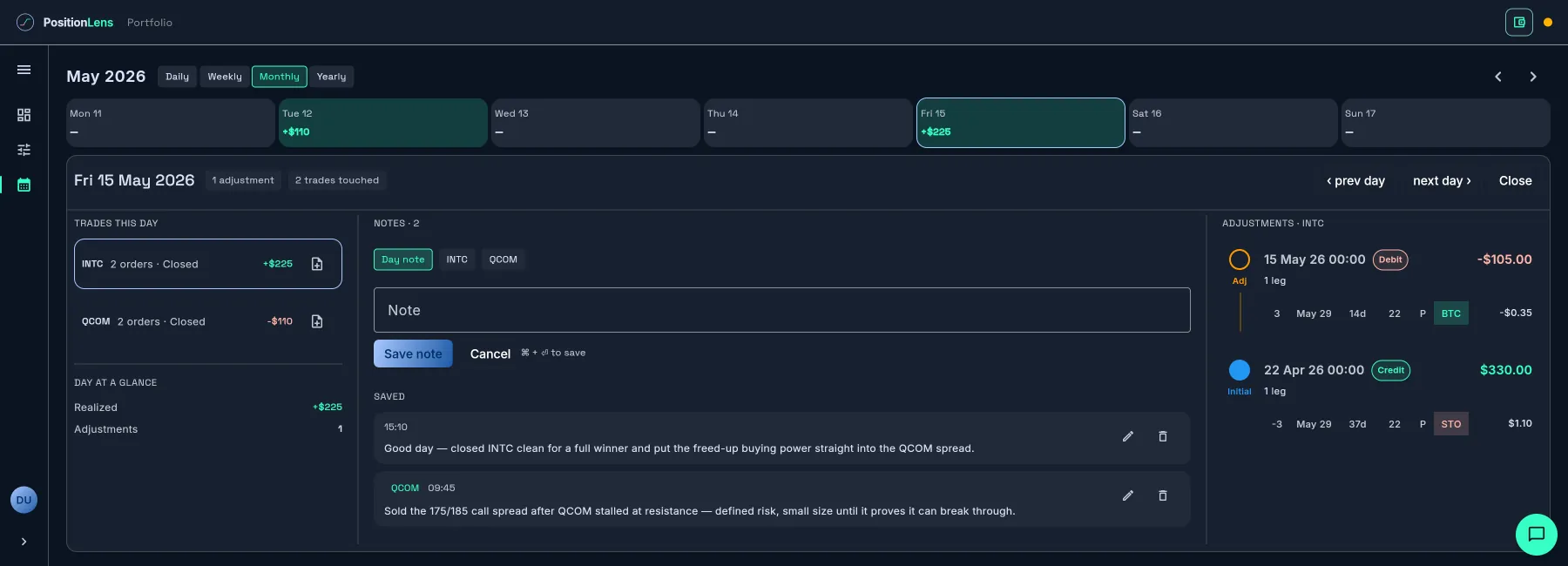Click the 1 adjustment badge
1568x566 pixels.
pos(243,180)
